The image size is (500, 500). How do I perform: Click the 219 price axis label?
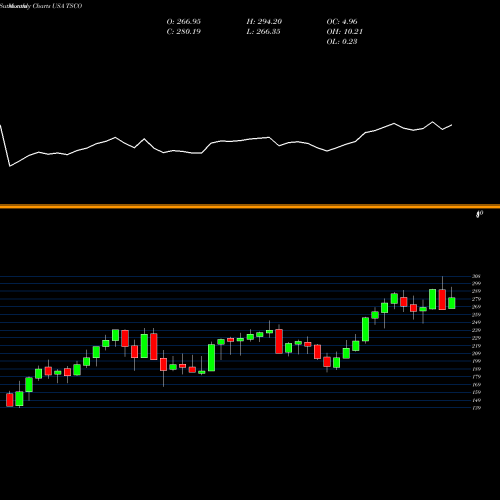[476, 346]
